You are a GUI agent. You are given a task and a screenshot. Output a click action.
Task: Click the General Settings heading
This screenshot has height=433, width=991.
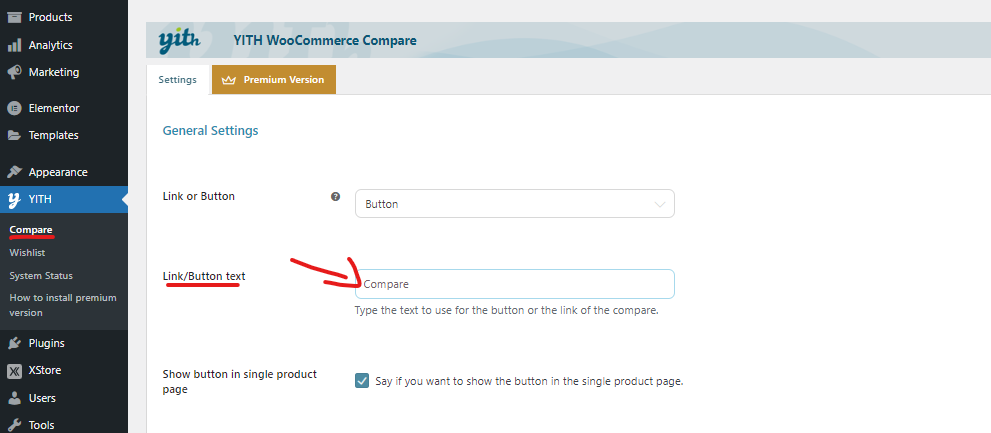point(210,131)
